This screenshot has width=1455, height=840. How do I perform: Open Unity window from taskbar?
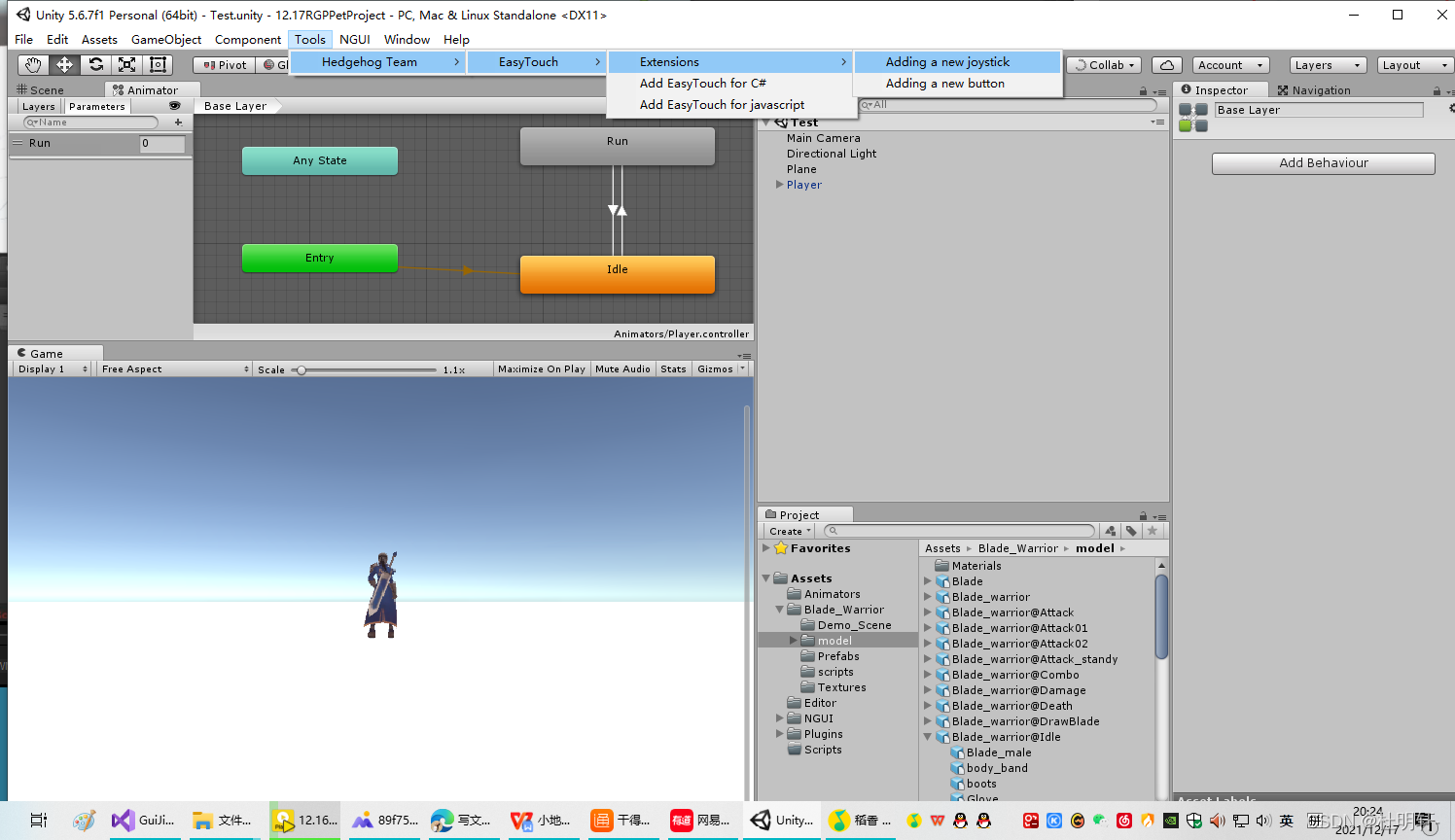782,821
